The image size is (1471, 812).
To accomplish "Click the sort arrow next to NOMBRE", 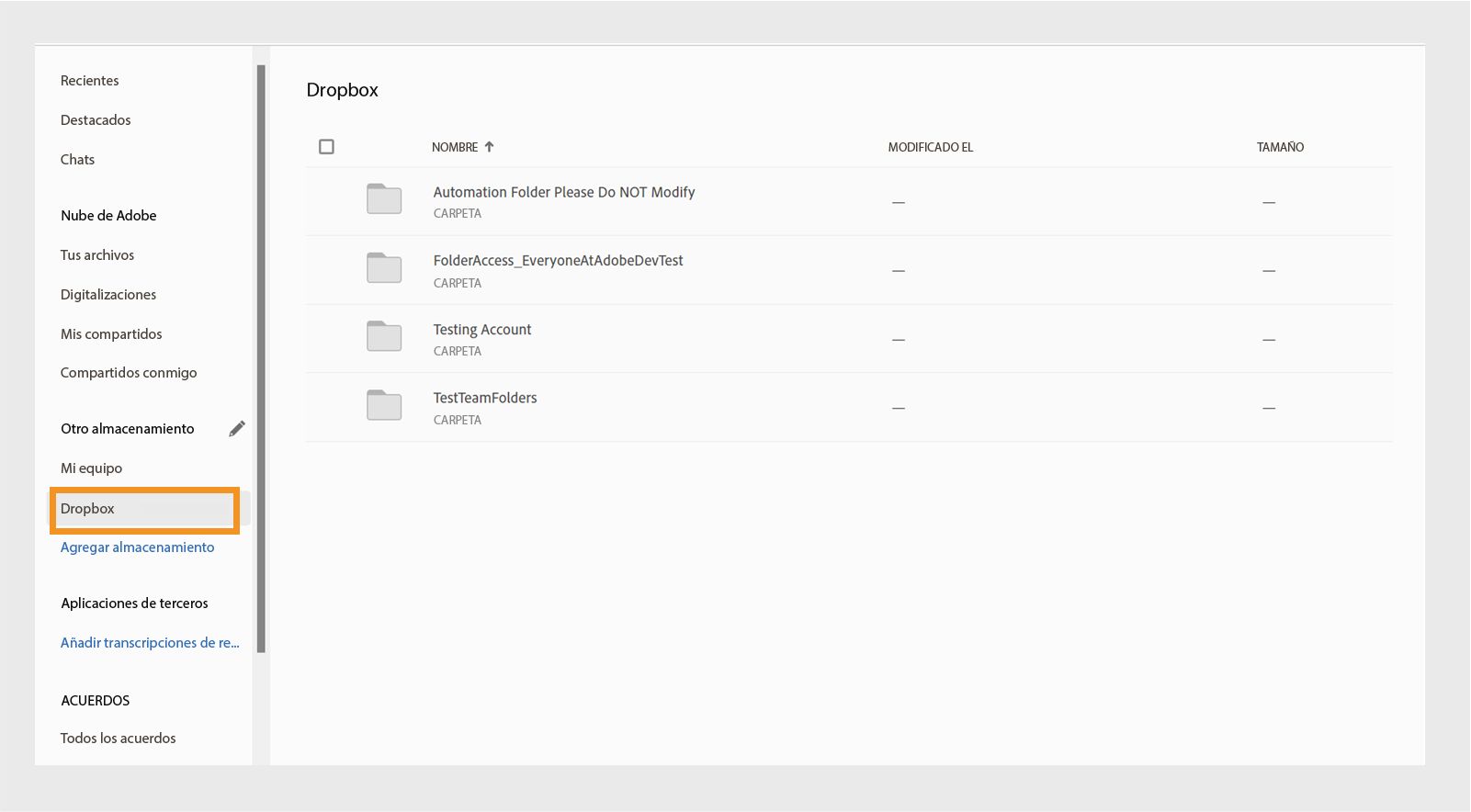I will point(489,147).
